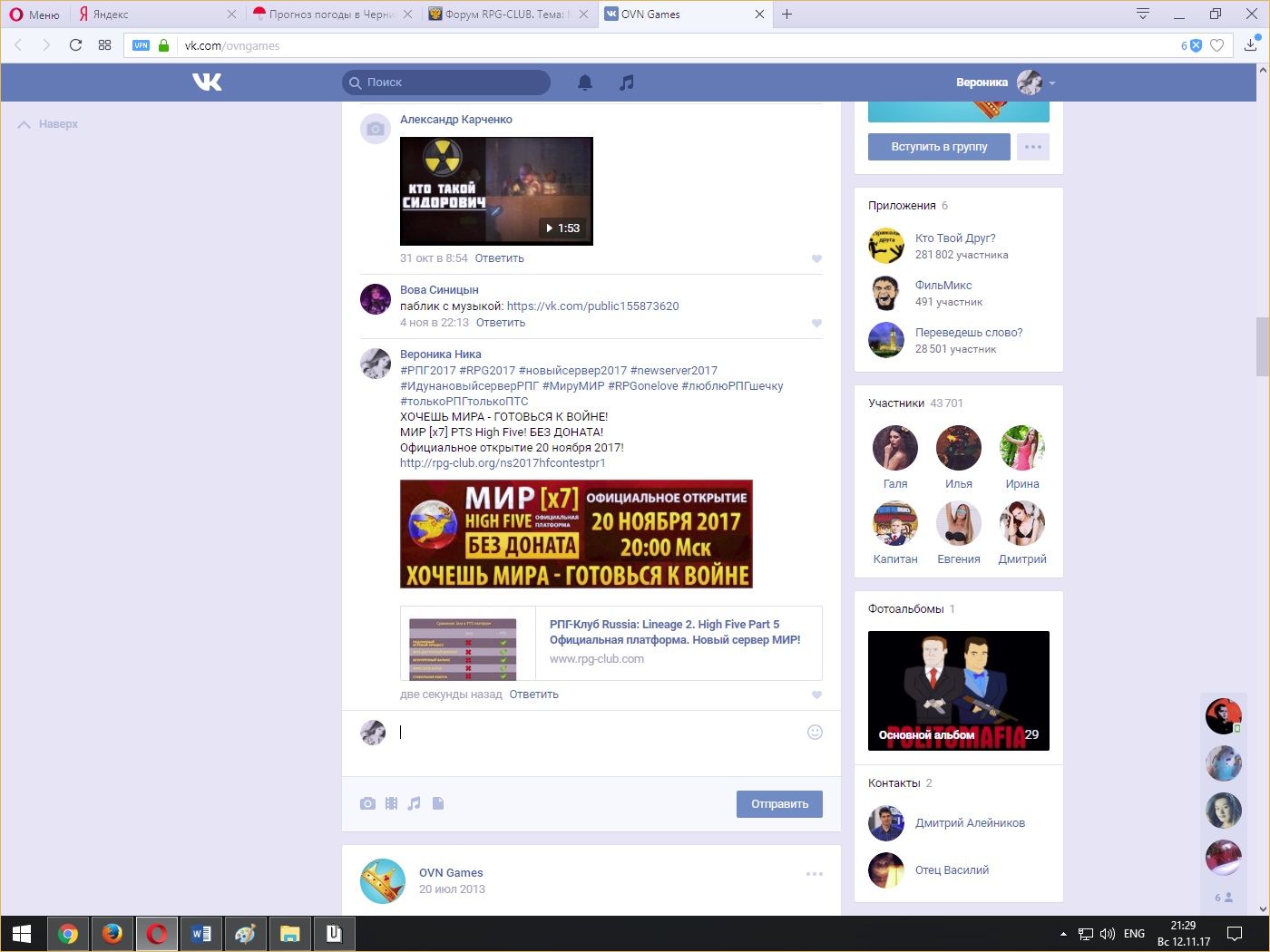Open the emoji picker smiley
The height and width of the screenshot is (952, 1270).
[x=815, y=733]
